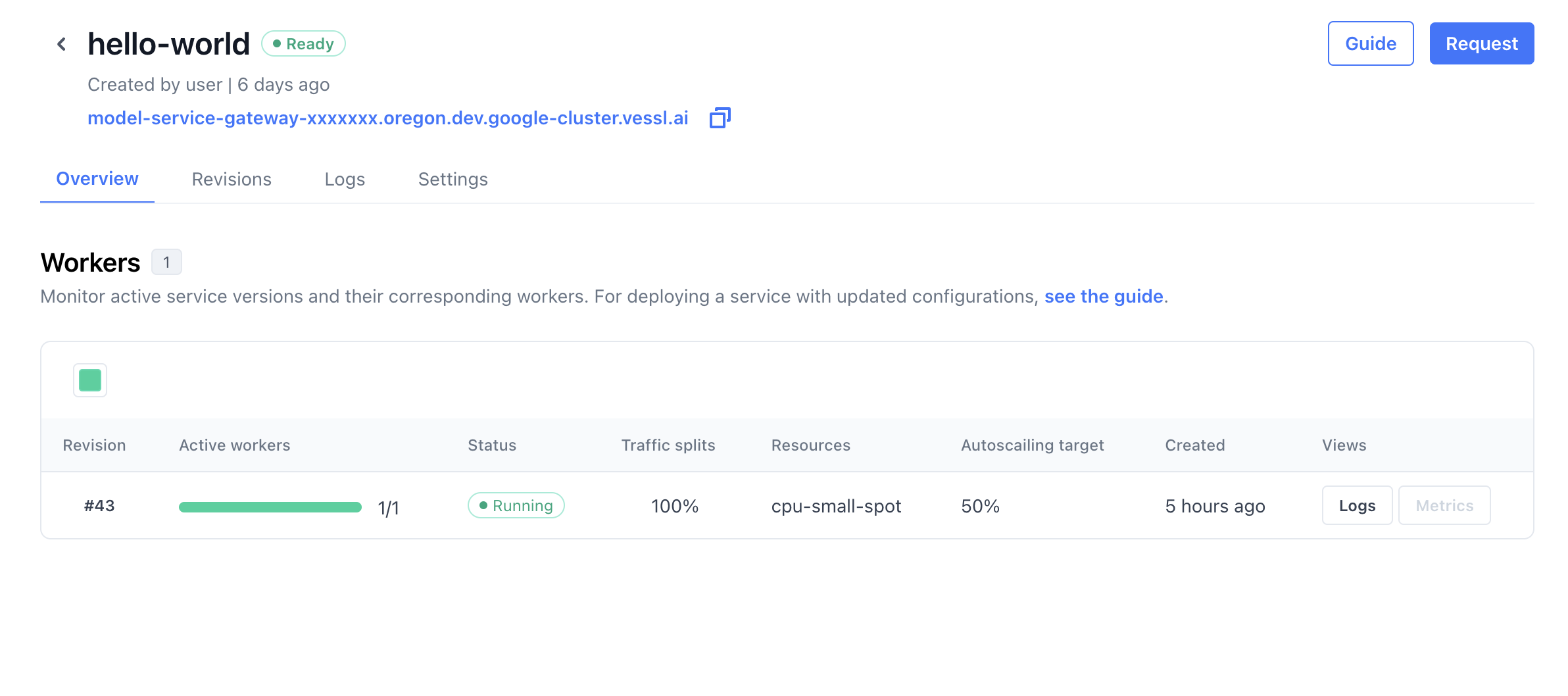Open Metrics for revision #43
The width and height of the screenshot is (1568, 696).
point(1444,506)
